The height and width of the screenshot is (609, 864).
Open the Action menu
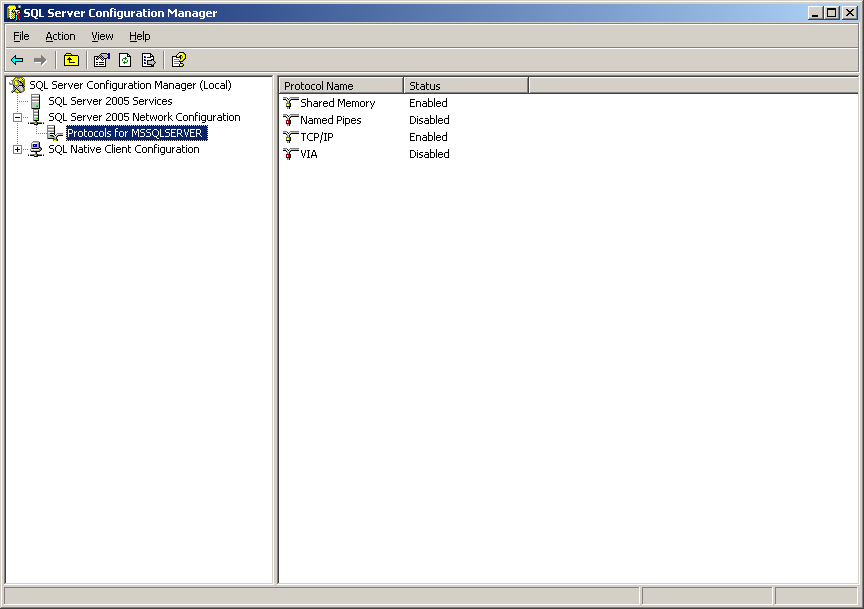(60, 36)
